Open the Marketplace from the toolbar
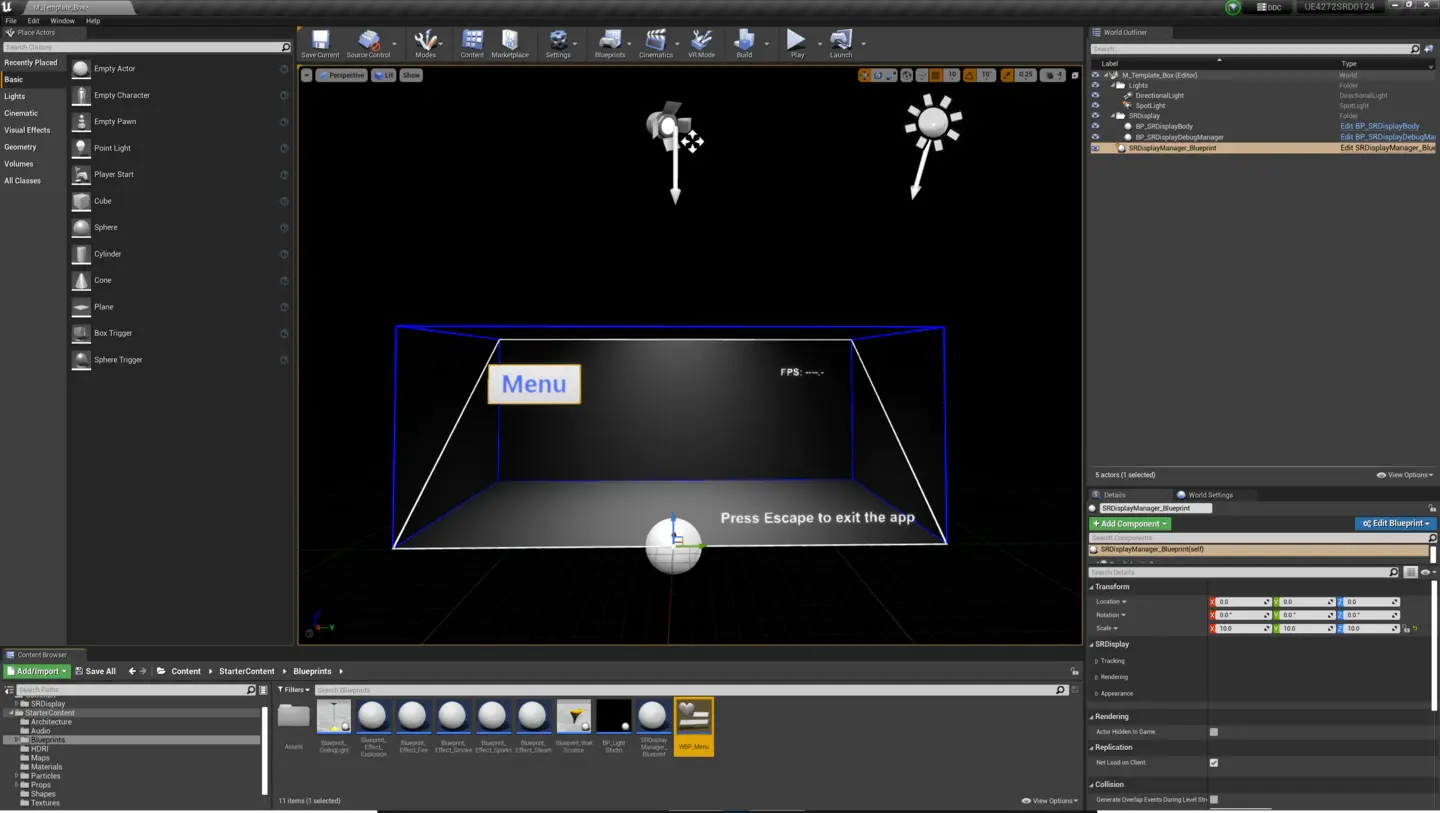1440x813 pixels. tap(510, 43)
